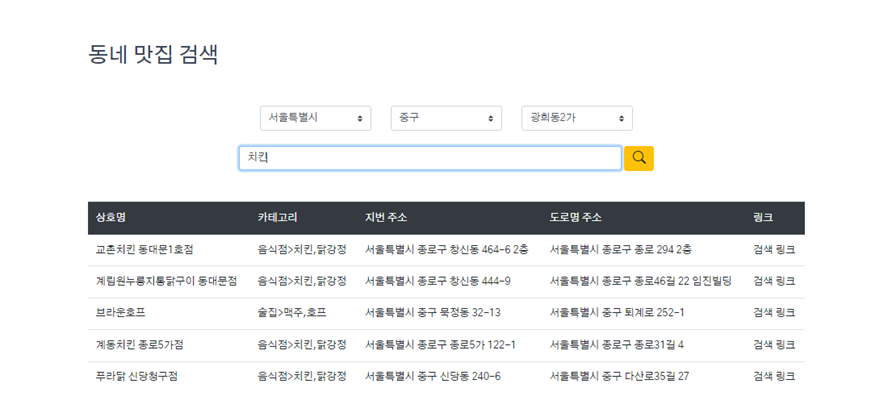
Task: Click the 동네 맛집 검색 page title
Action: tap(153, 55)
